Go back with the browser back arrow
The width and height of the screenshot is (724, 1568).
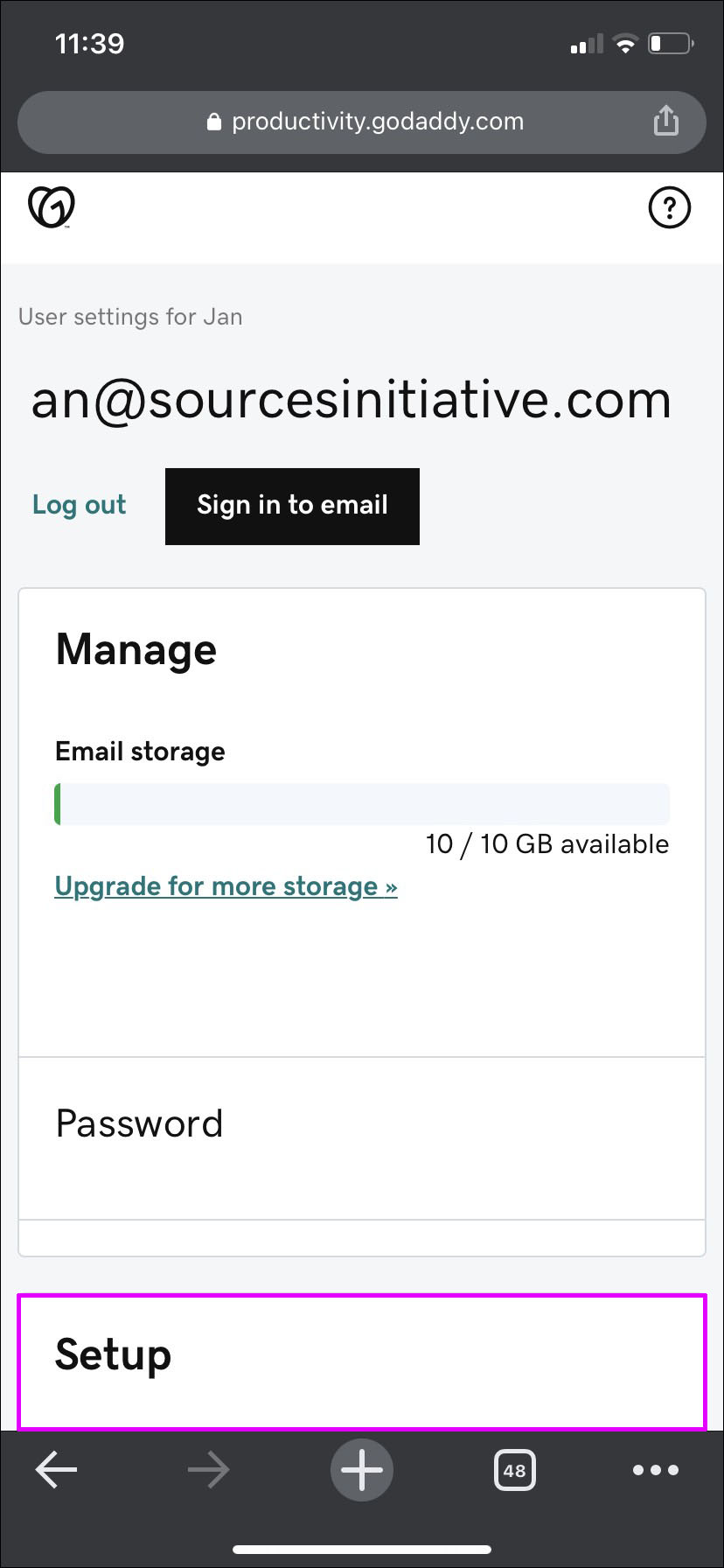click(x=57, y=1471)
